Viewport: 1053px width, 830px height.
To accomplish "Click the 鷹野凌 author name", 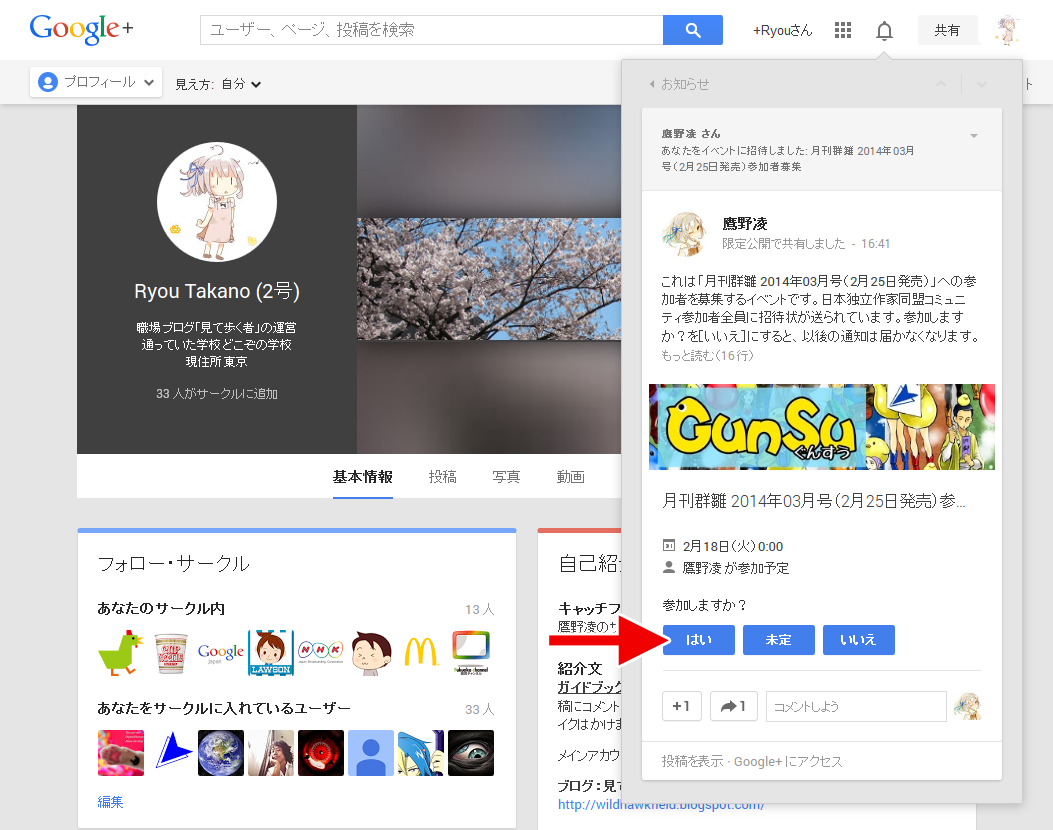I will point(745,224).
